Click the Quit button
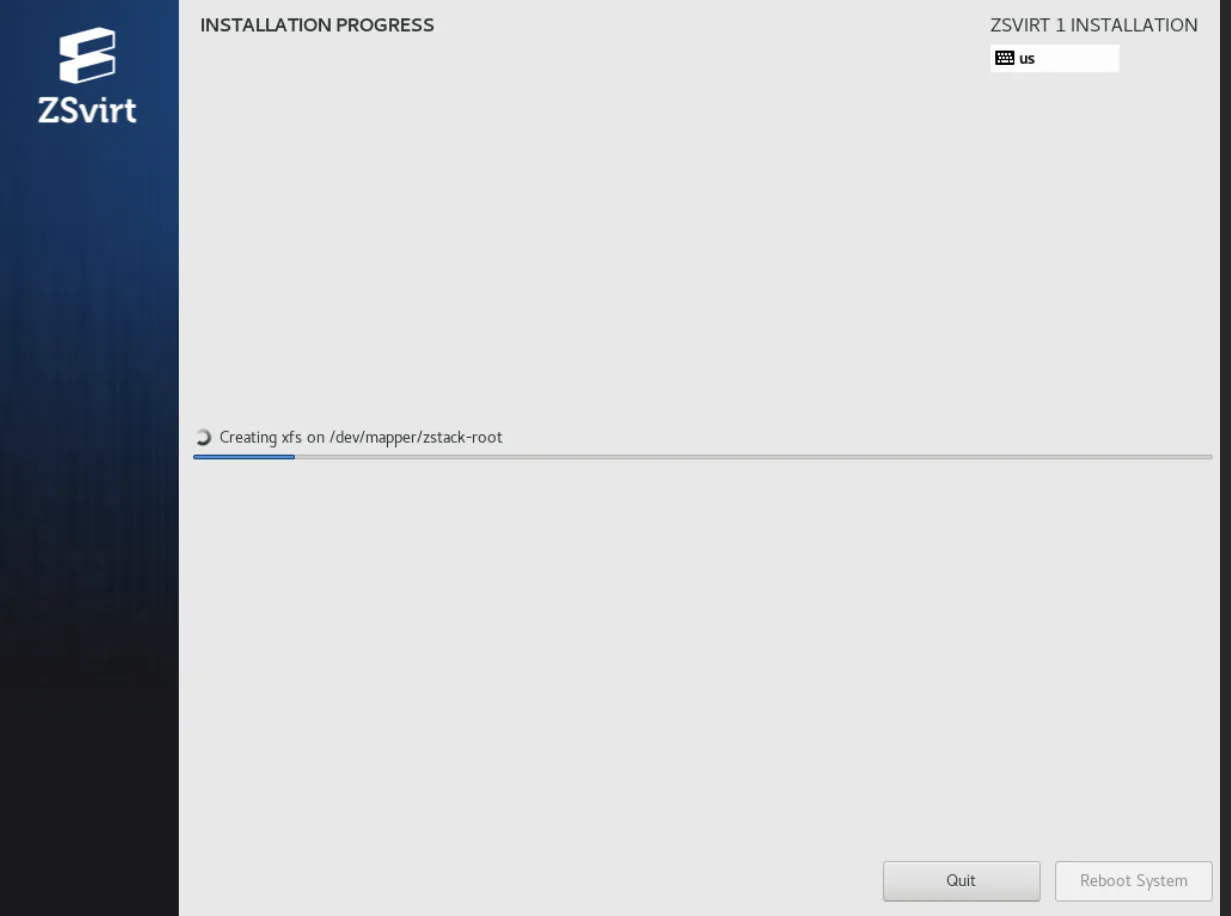Viewport: 1231px width, 916px height. 961,881
